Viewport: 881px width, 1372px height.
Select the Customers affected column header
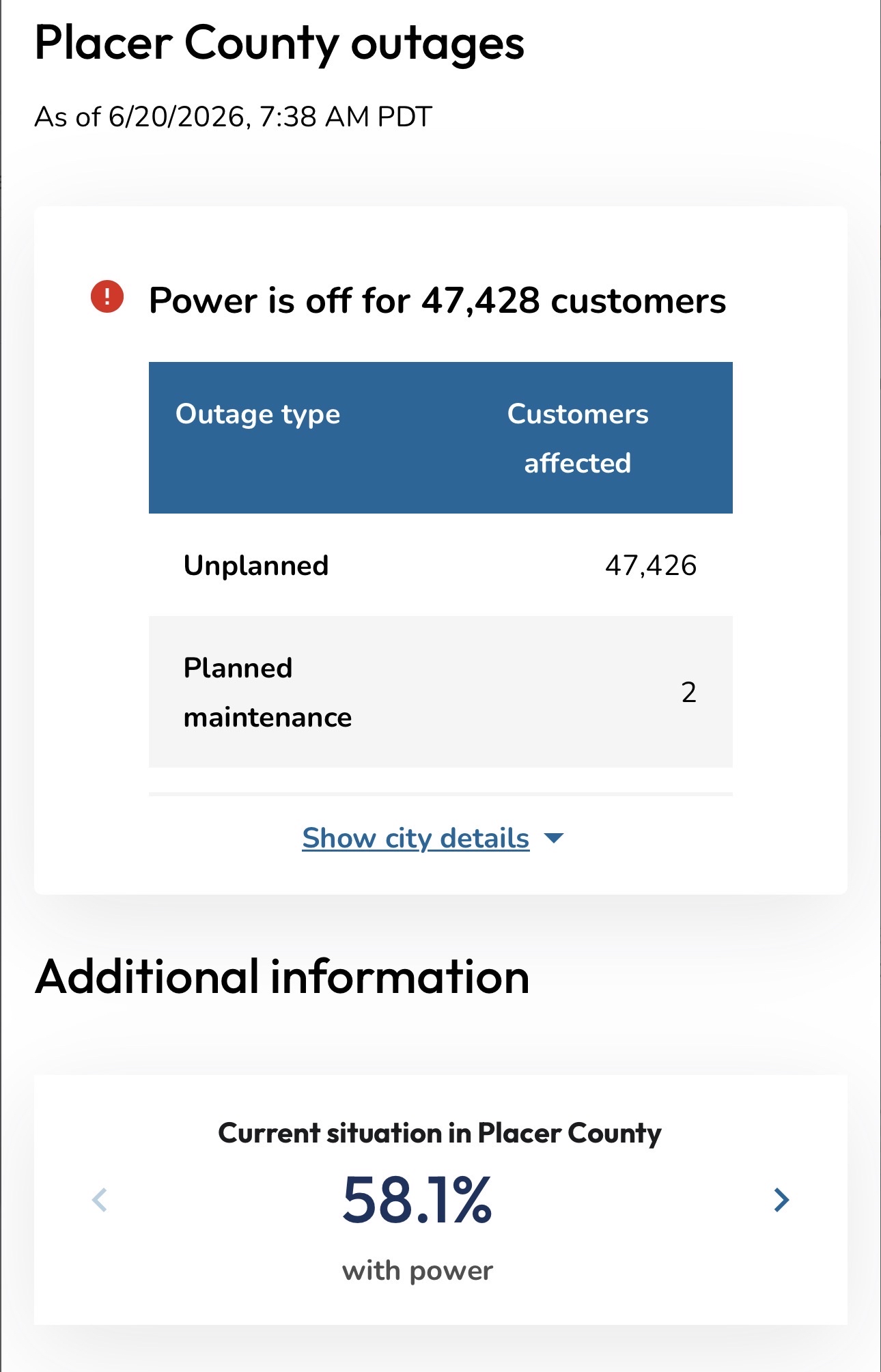click(x=578, y=438)
